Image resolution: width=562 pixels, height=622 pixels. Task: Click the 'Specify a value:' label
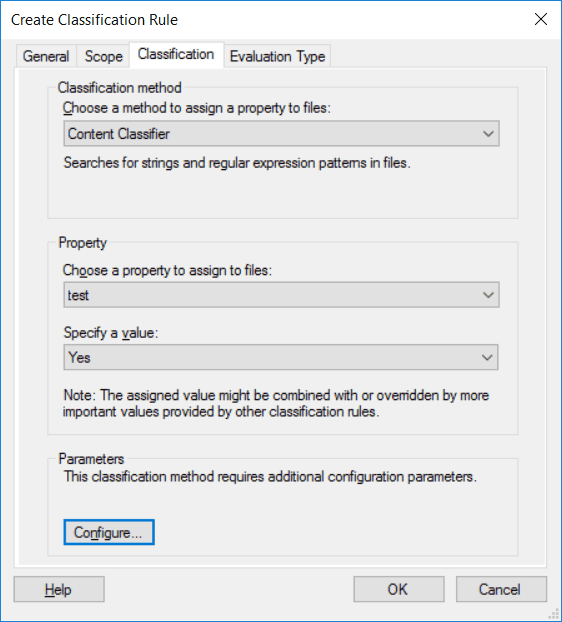[111, 332]
